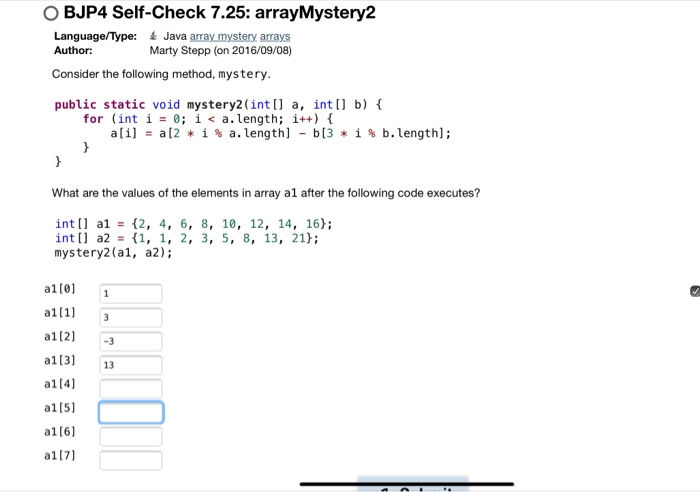Click the focused a1[5] input field
700x492 pixels.
(131, 412)
